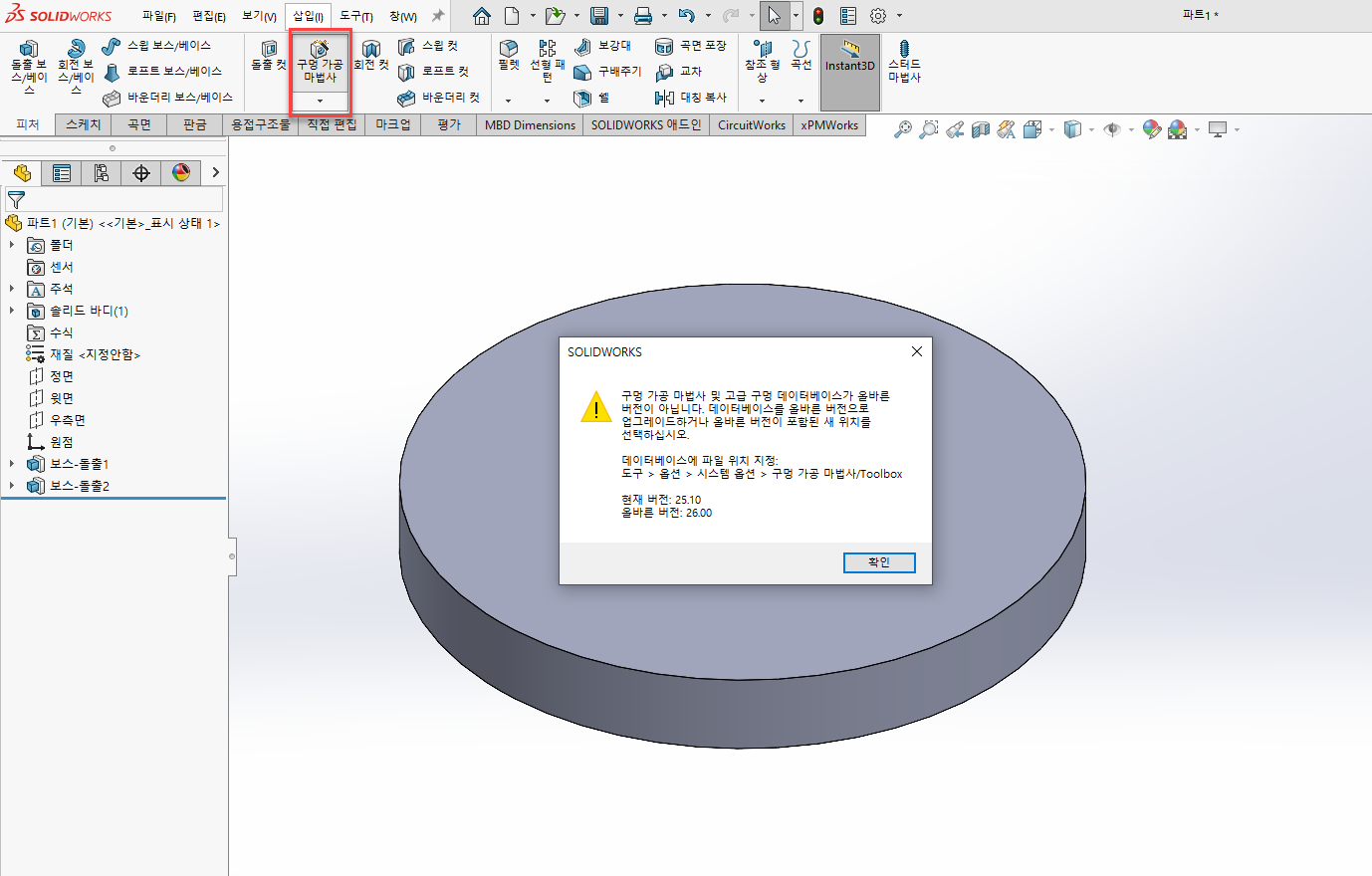Click the panel collapse handle on tree edge
This screenshot has height=876, width=1372.
coord(232,556)
